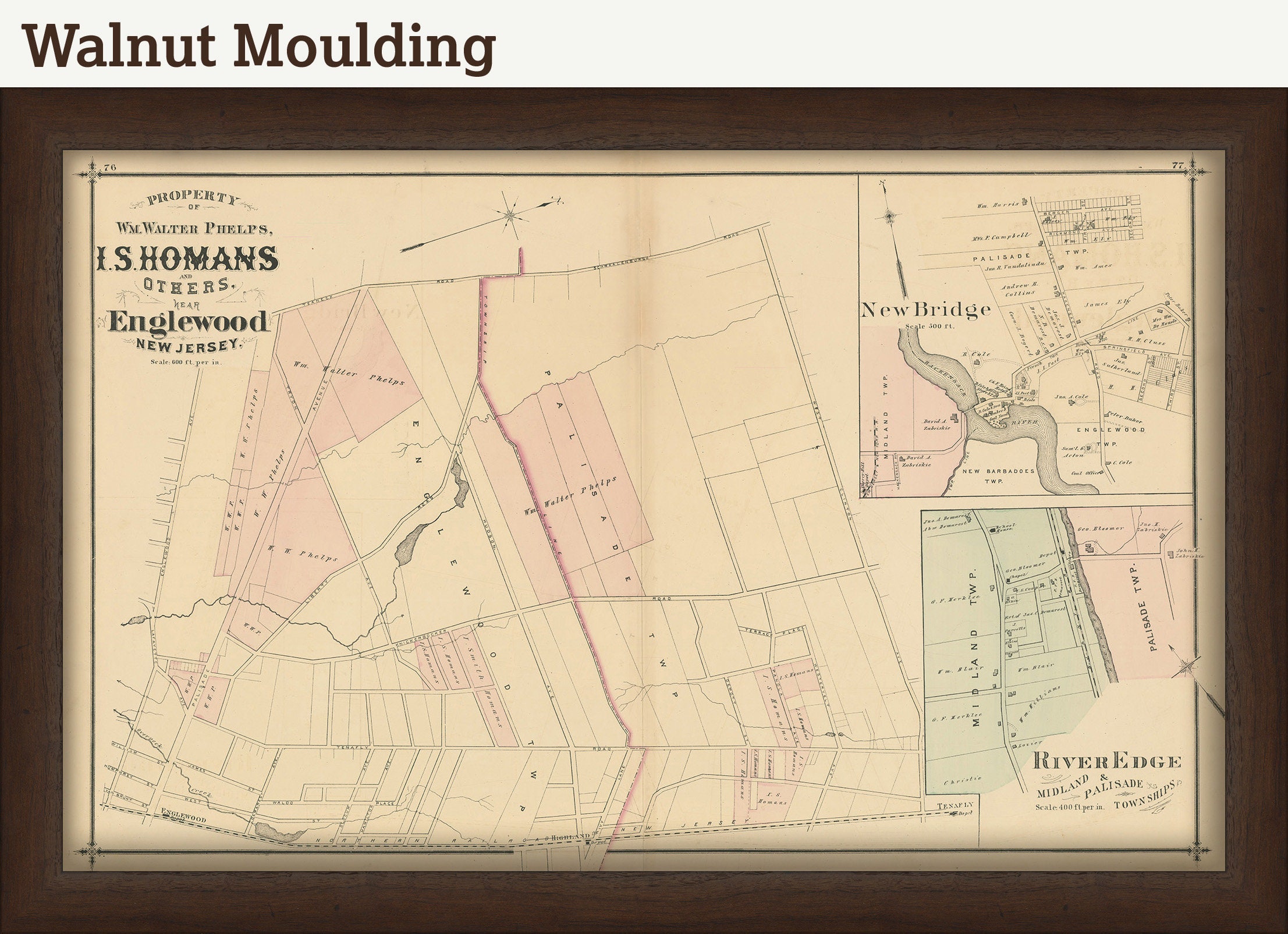Click the "KNICKERBOCKER" road label
1288x934 pixels.
[x=422, y=637]
